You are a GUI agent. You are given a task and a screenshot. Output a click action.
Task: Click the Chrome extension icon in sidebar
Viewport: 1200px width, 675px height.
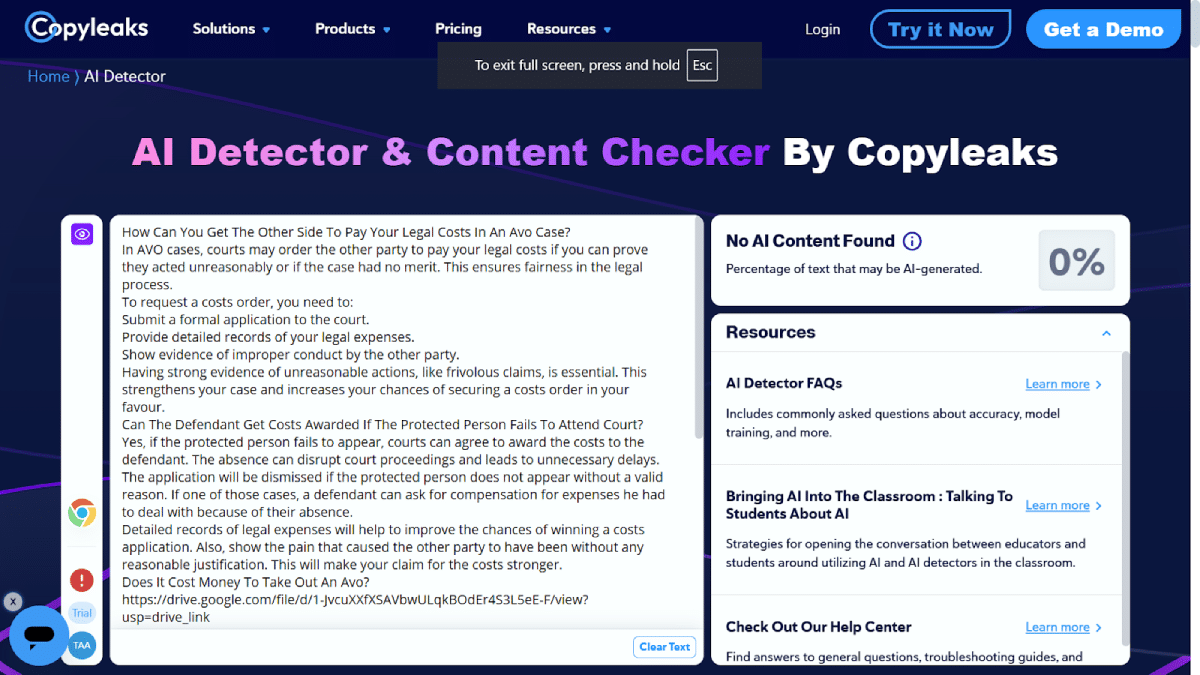coord(82,514)
